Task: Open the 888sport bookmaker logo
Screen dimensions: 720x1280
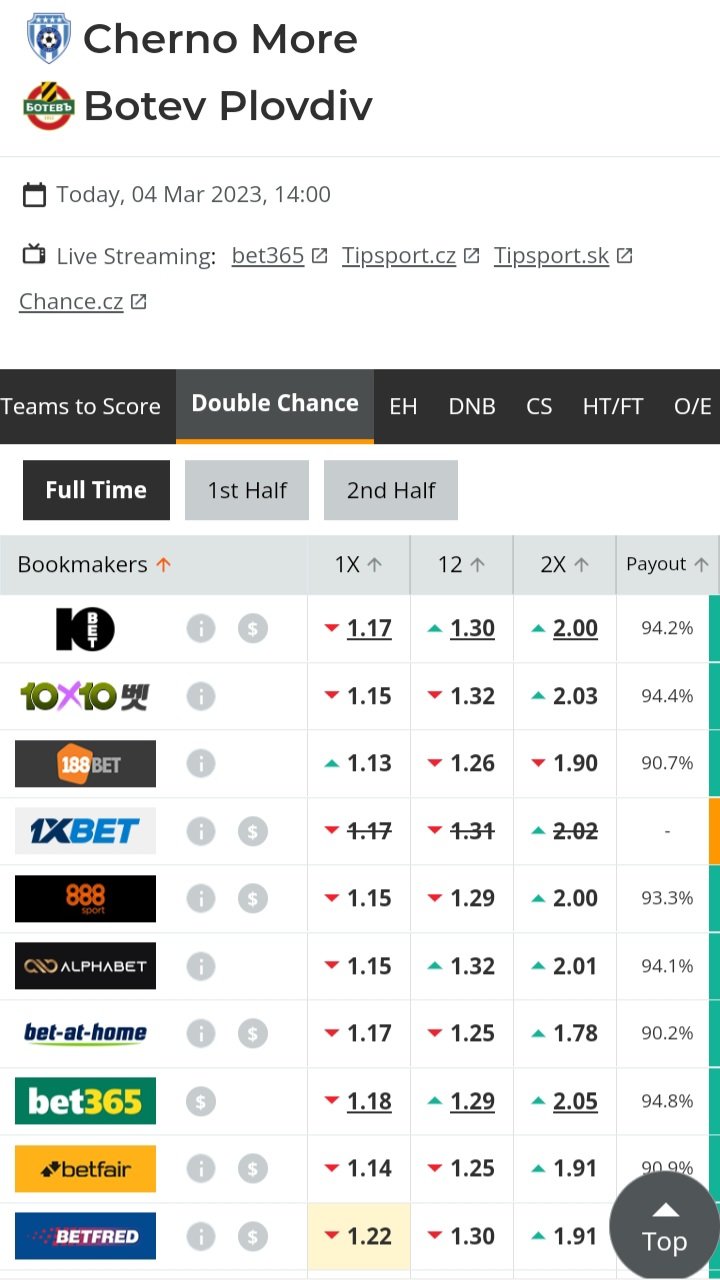Action: pyautogui.click(x=85, y=898)
